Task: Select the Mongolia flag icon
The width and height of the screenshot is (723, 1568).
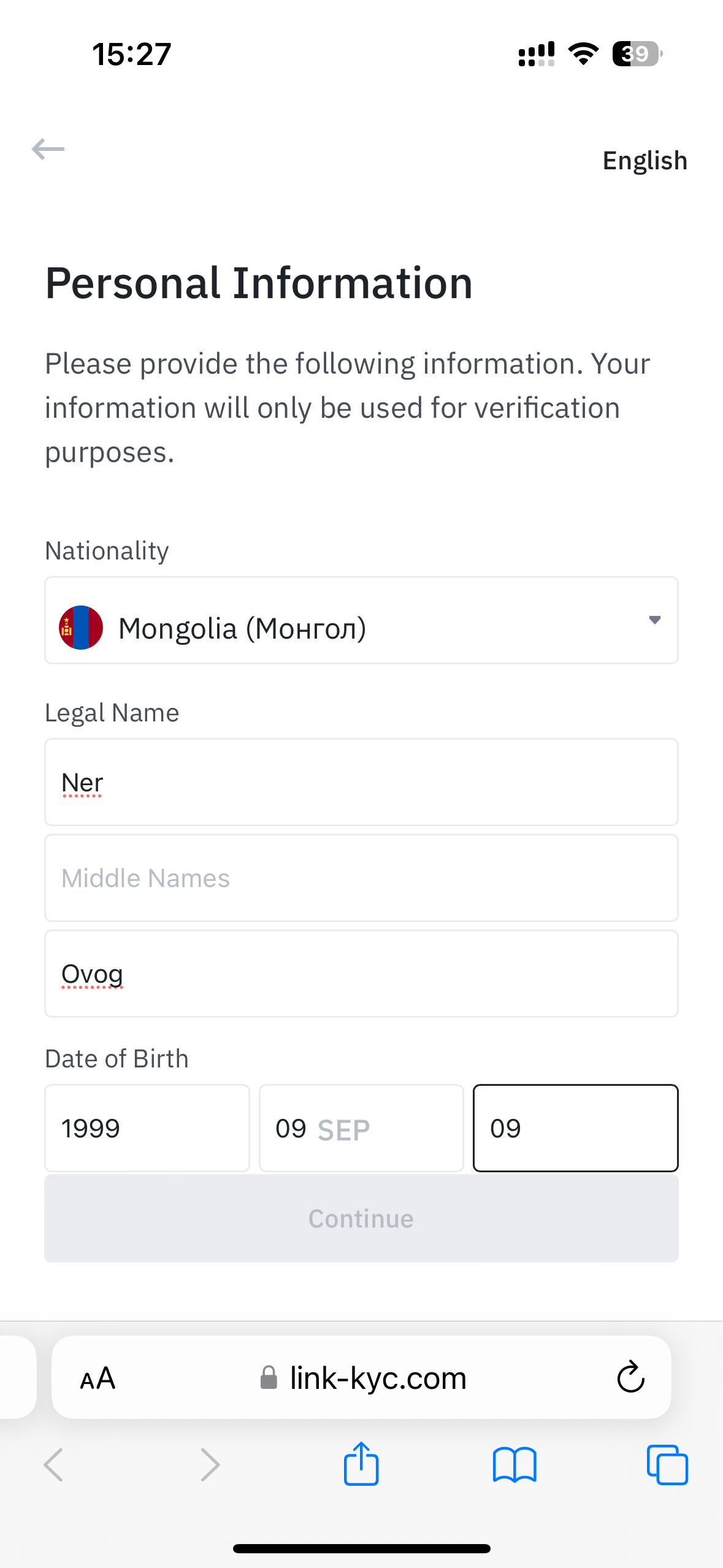Action: pyautogui.click(x=80, y=628)
